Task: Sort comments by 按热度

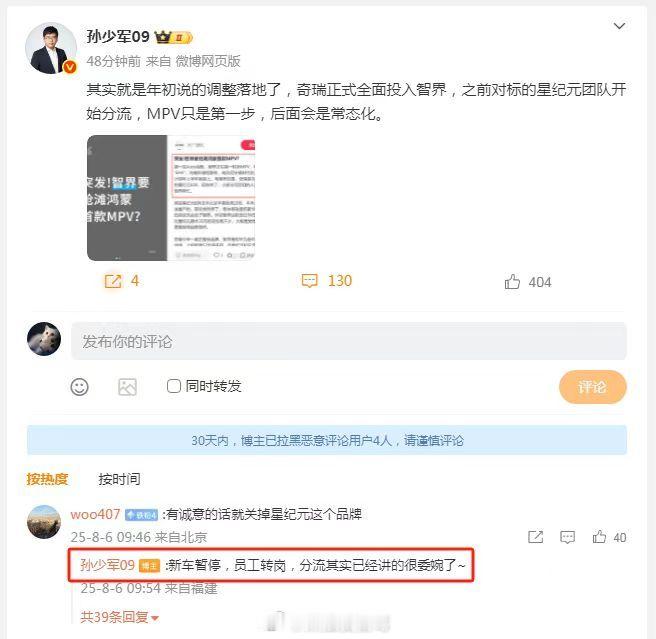Action: [47, 479]
